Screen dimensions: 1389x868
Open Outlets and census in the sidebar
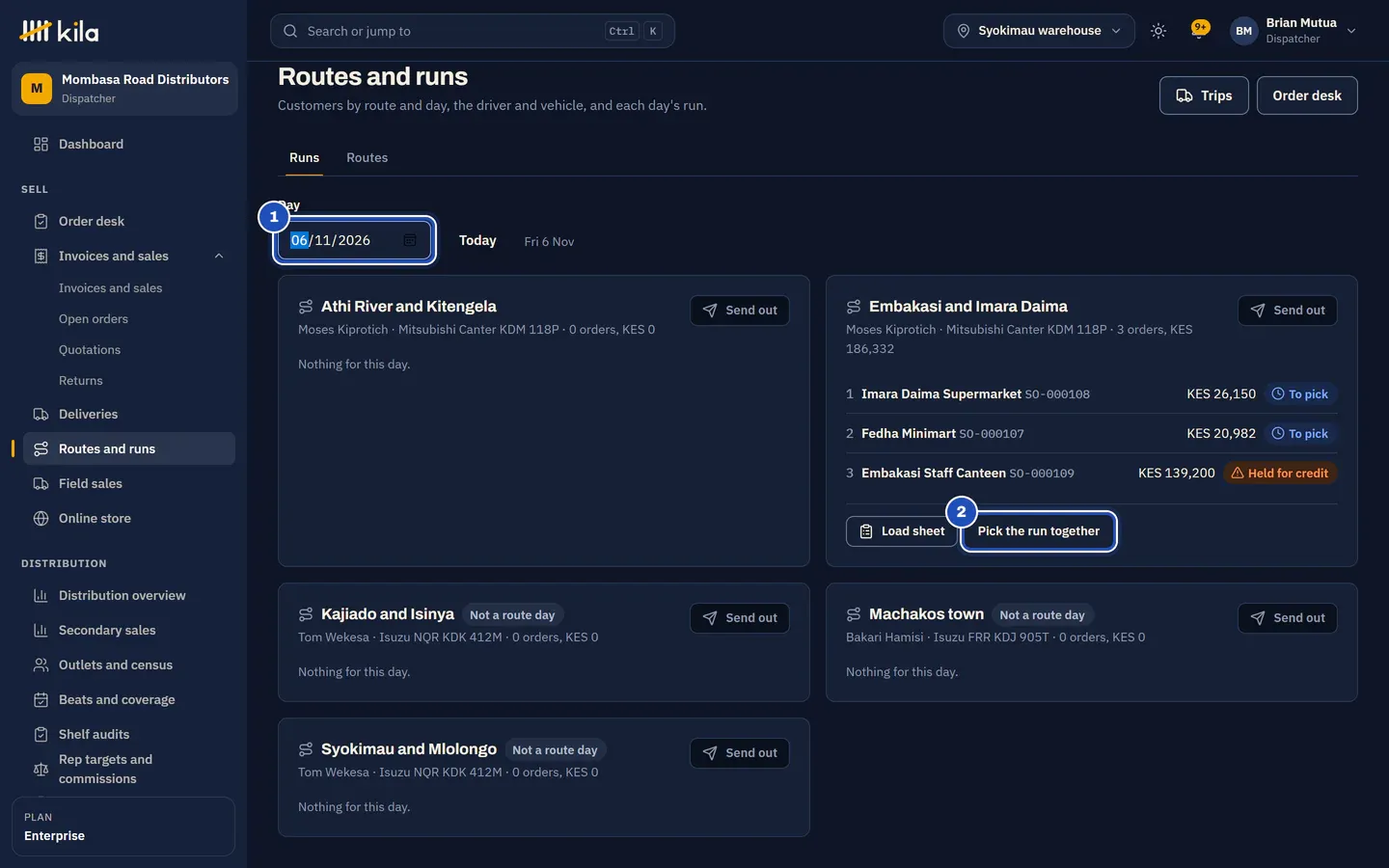pyautogui.click(x=129, y=665)
